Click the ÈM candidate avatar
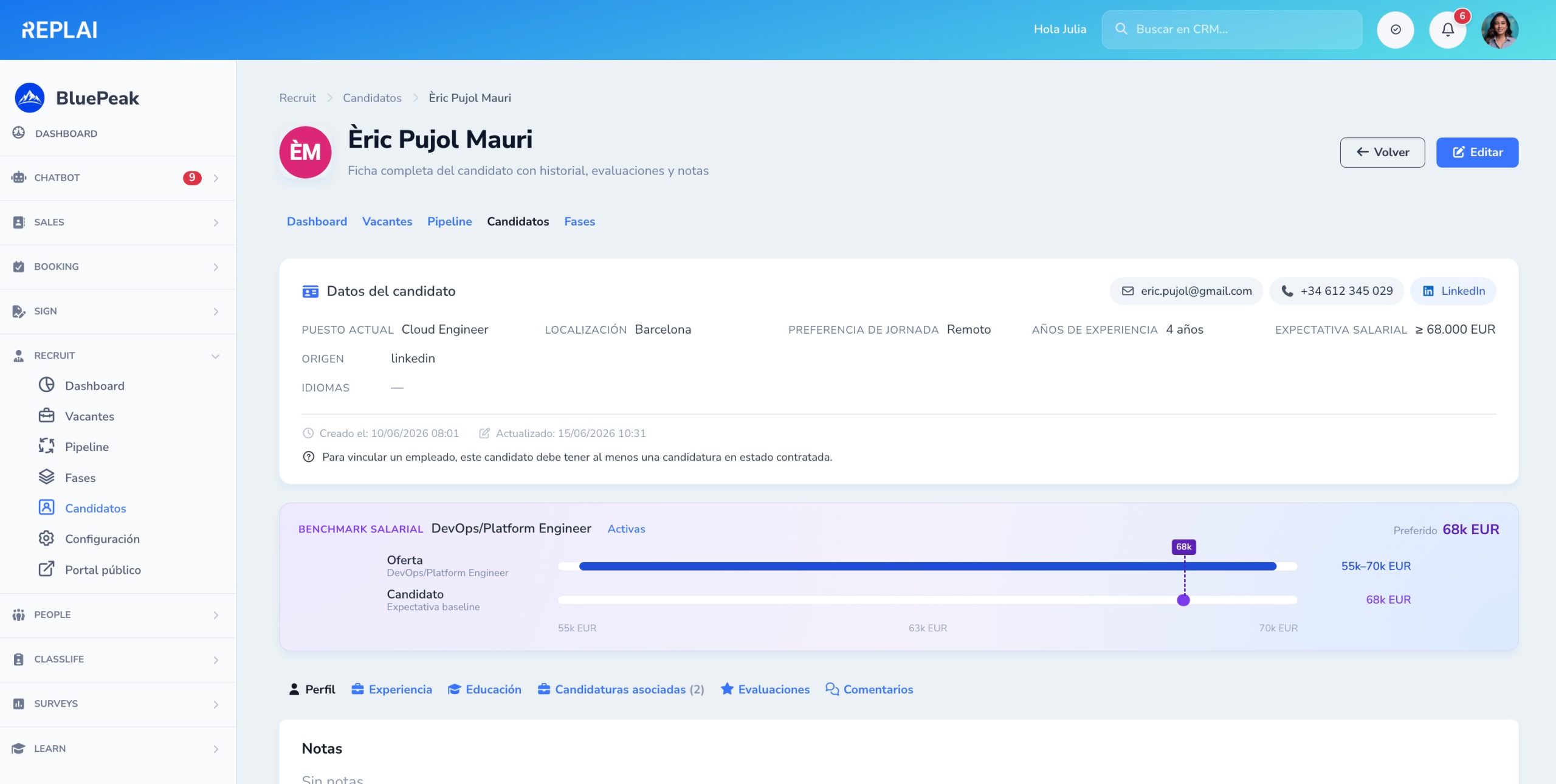This screenshot has width=1556, height=784. coord(305,152)
